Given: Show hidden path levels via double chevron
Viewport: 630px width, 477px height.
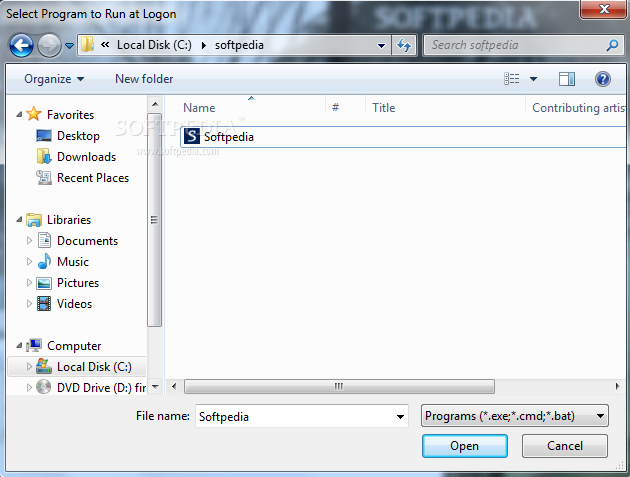Looking at the screenshot, I should pyautogui.click(x=105, y=45).
